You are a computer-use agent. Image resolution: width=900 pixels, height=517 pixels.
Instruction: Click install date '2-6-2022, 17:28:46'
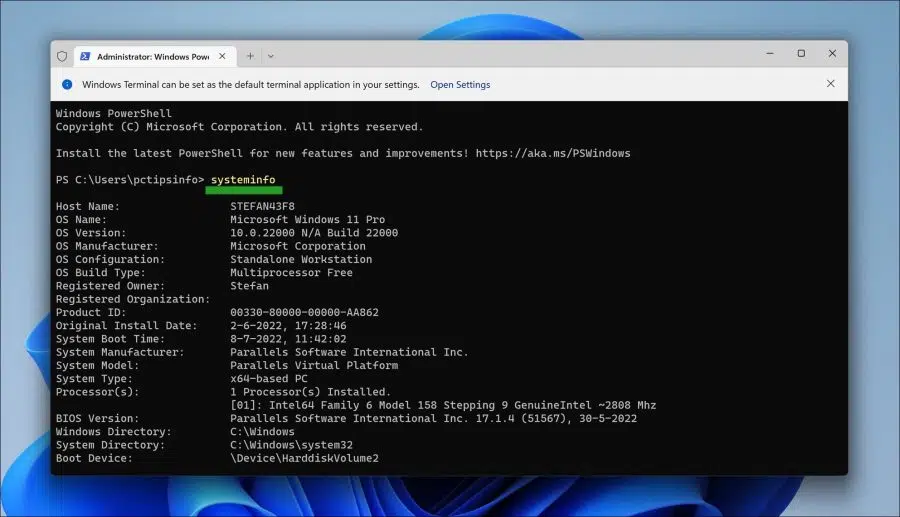click(x=288, y=325)
